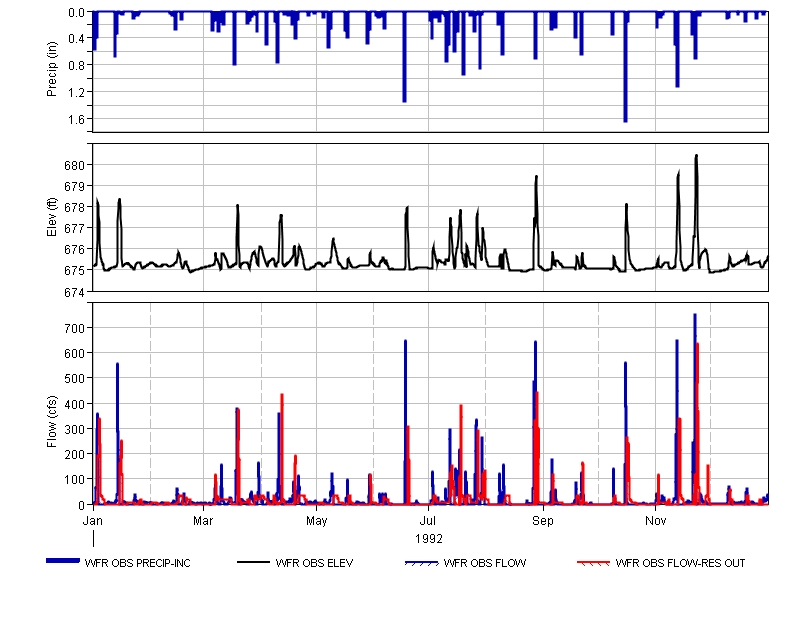Click the 1992 year label
Image resolution: width=800 pixels, height=627 pixels.
[429, 539]
